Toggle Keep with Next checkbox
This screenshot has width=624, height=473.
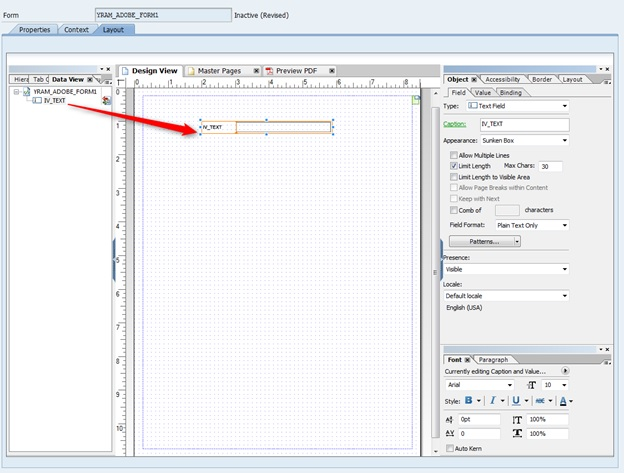[453, 199]
